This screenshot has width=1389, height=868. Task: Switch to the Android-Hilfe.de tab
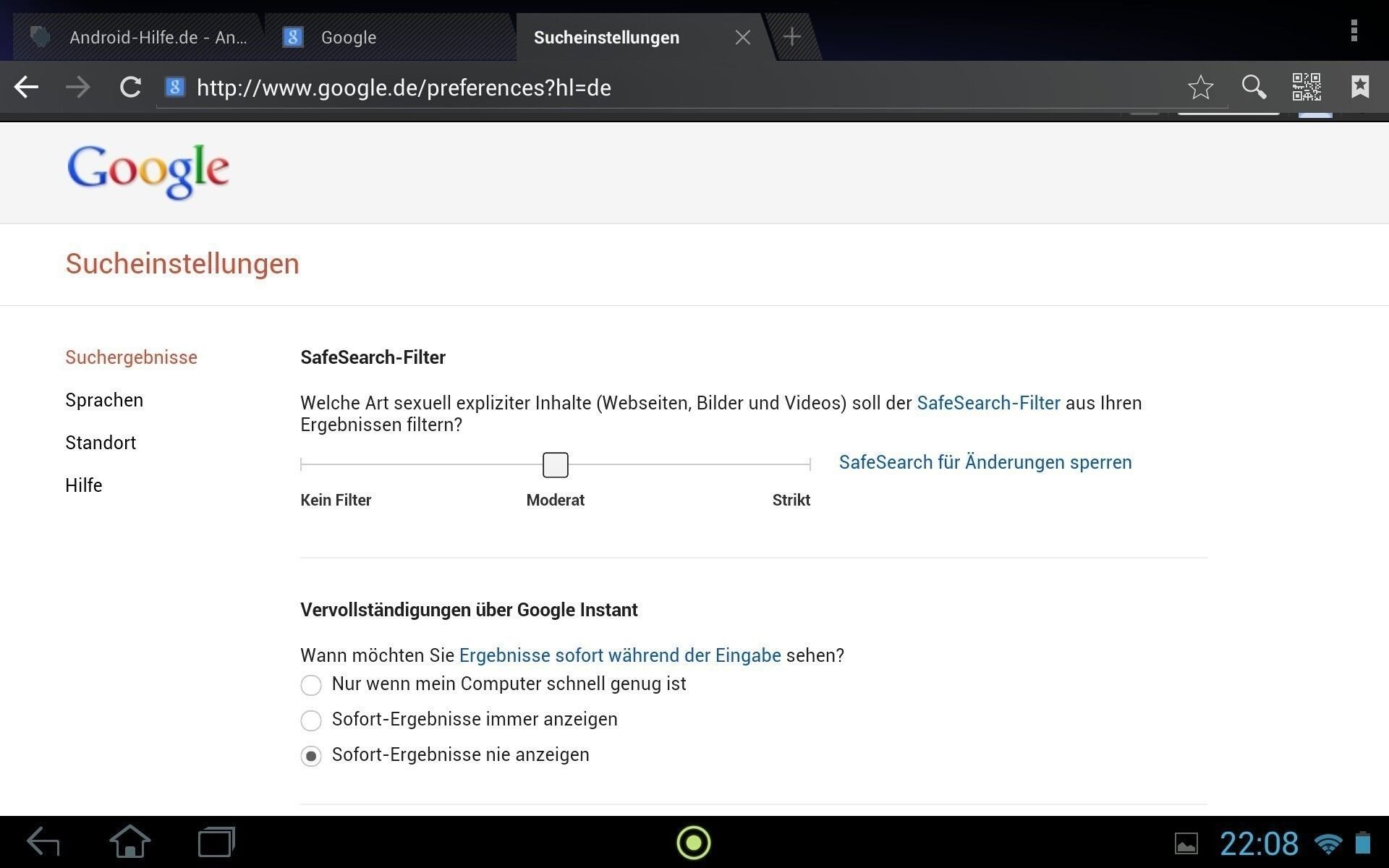point(137,38)
